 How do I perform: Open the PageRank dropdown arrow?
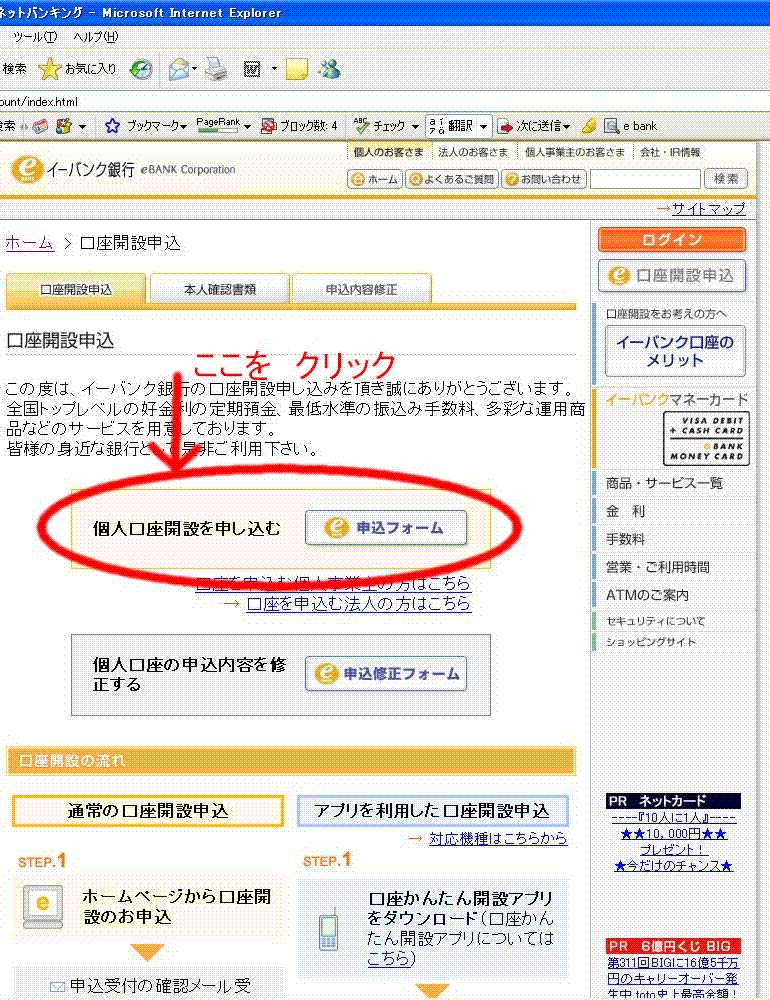[x=247, y=126]
